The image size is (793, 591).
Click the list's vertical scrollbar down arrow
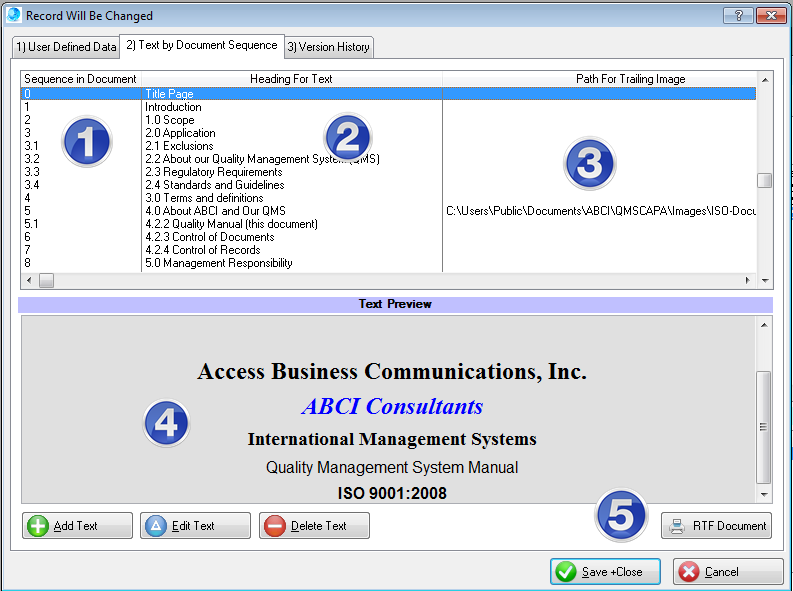point(765,280)
